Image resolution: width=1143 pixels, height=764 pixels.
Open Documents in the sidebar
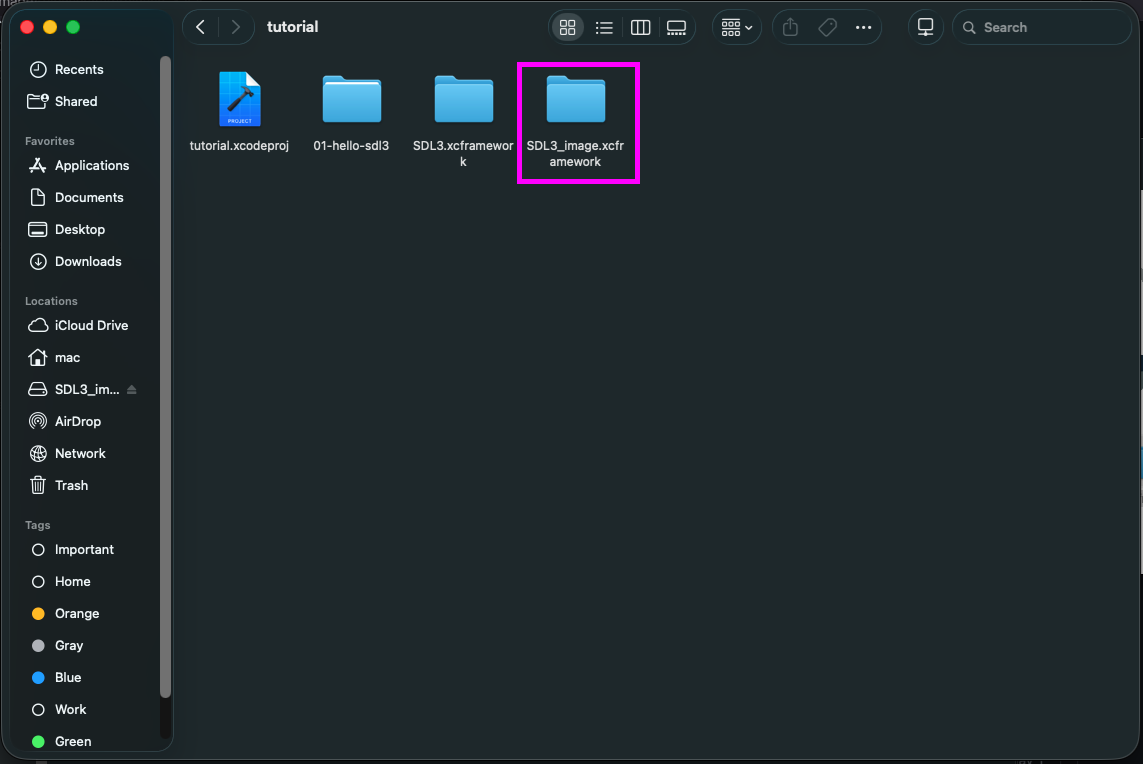pos(89,198)
